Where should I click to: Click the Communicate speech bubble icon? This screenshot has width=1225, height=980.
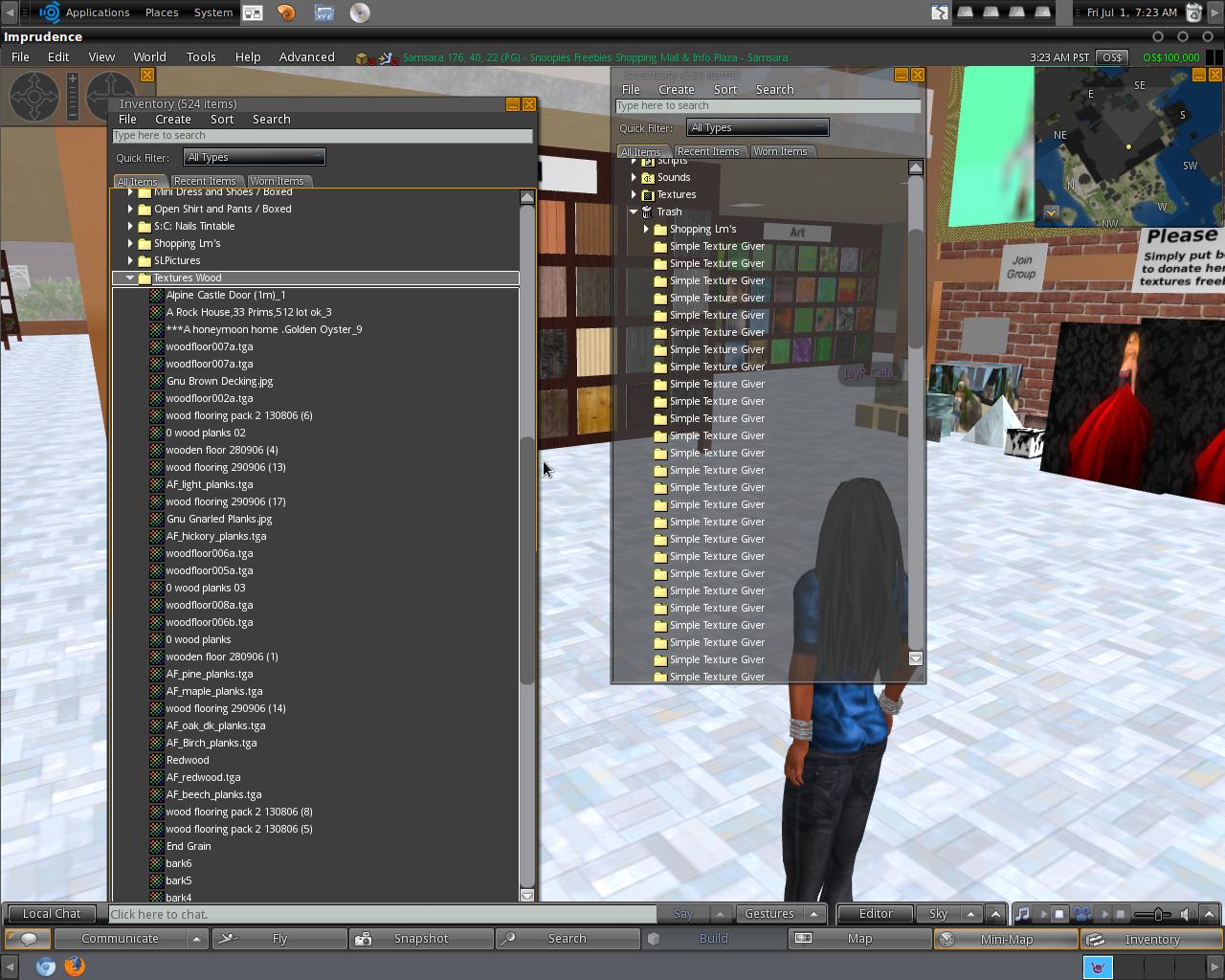[x=28, y=939]
